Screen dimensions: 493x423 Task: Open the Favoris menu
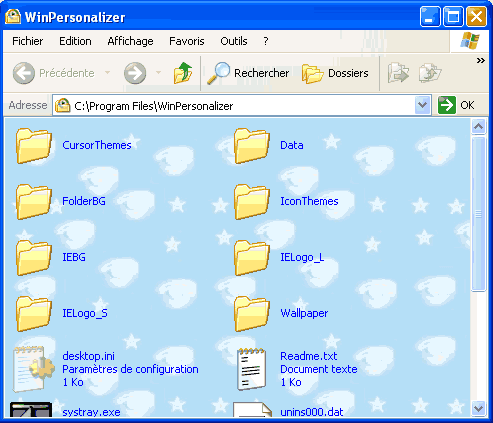(187, 41)
